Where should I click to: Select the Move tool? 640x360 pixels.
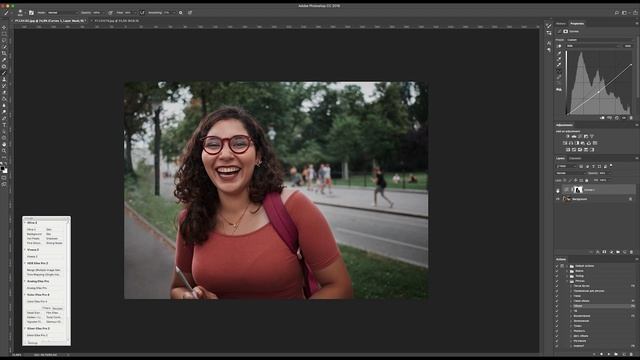4,28
